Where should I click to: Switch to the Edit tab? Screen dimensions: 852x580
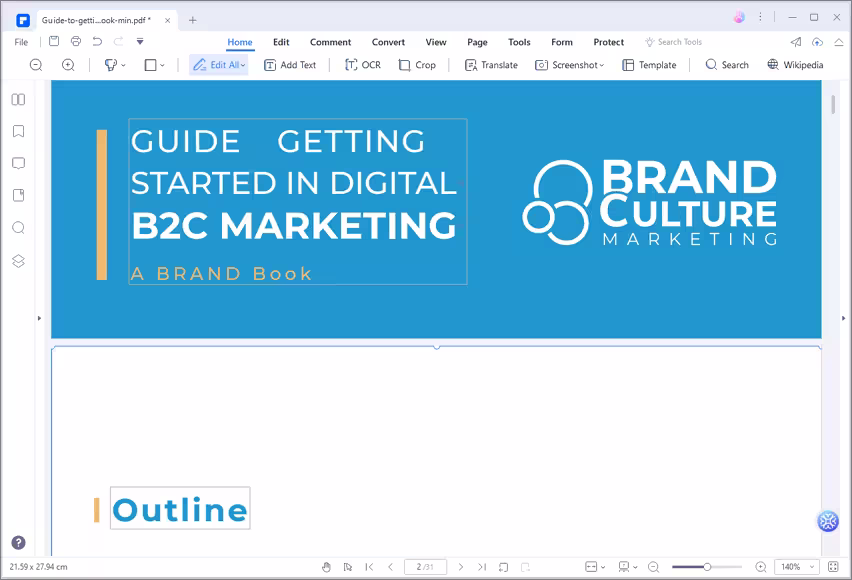[x=281, y=42]
